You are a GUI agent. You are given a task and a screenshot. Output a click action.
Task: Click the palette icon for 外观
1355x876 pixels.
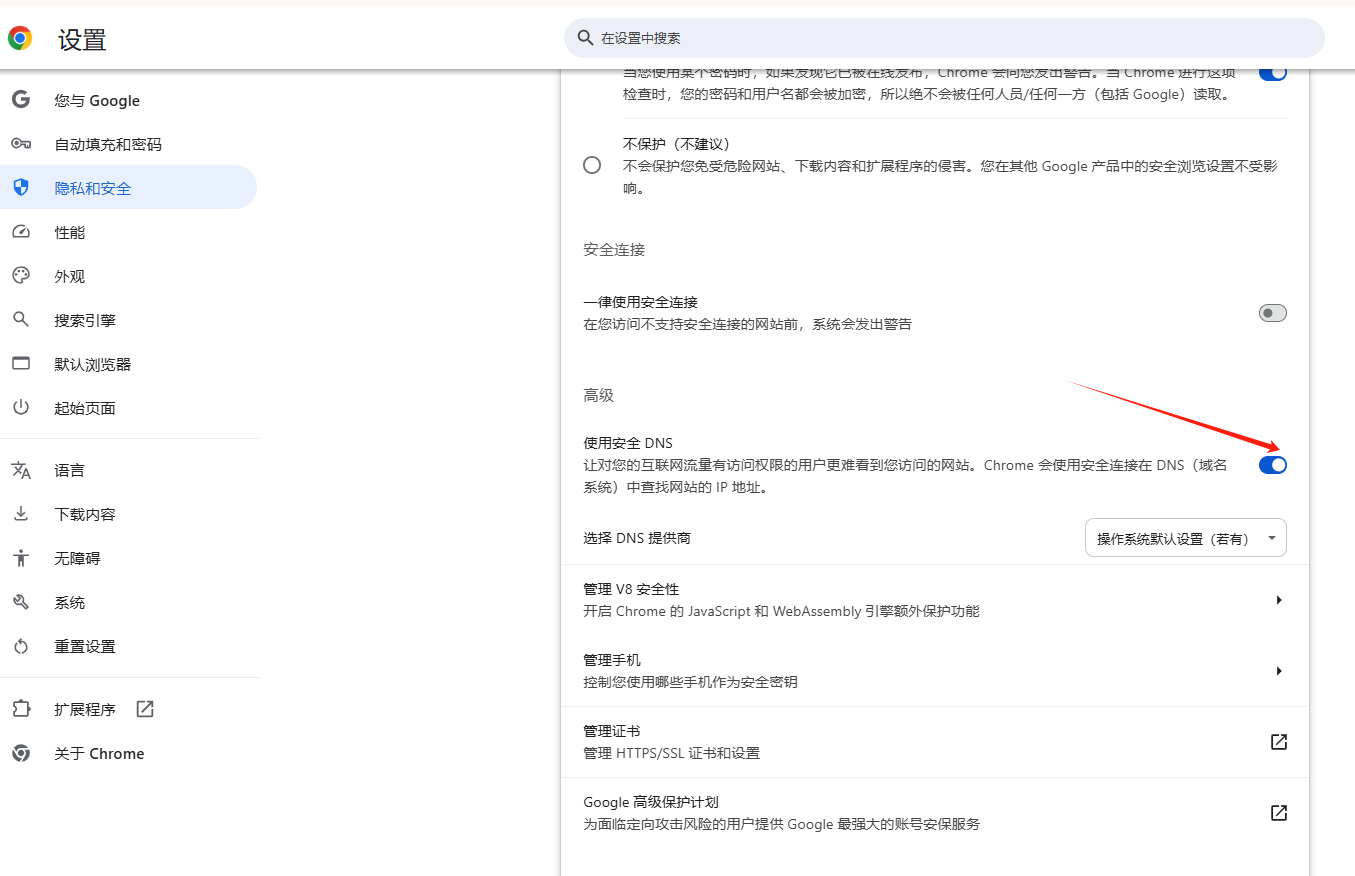tap(21, 276)
